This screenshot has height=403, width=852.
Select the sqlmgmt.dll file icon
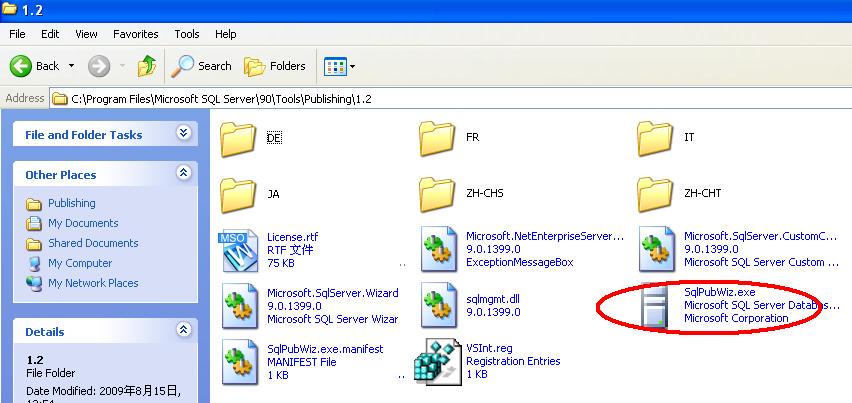[x=438, y=305]
